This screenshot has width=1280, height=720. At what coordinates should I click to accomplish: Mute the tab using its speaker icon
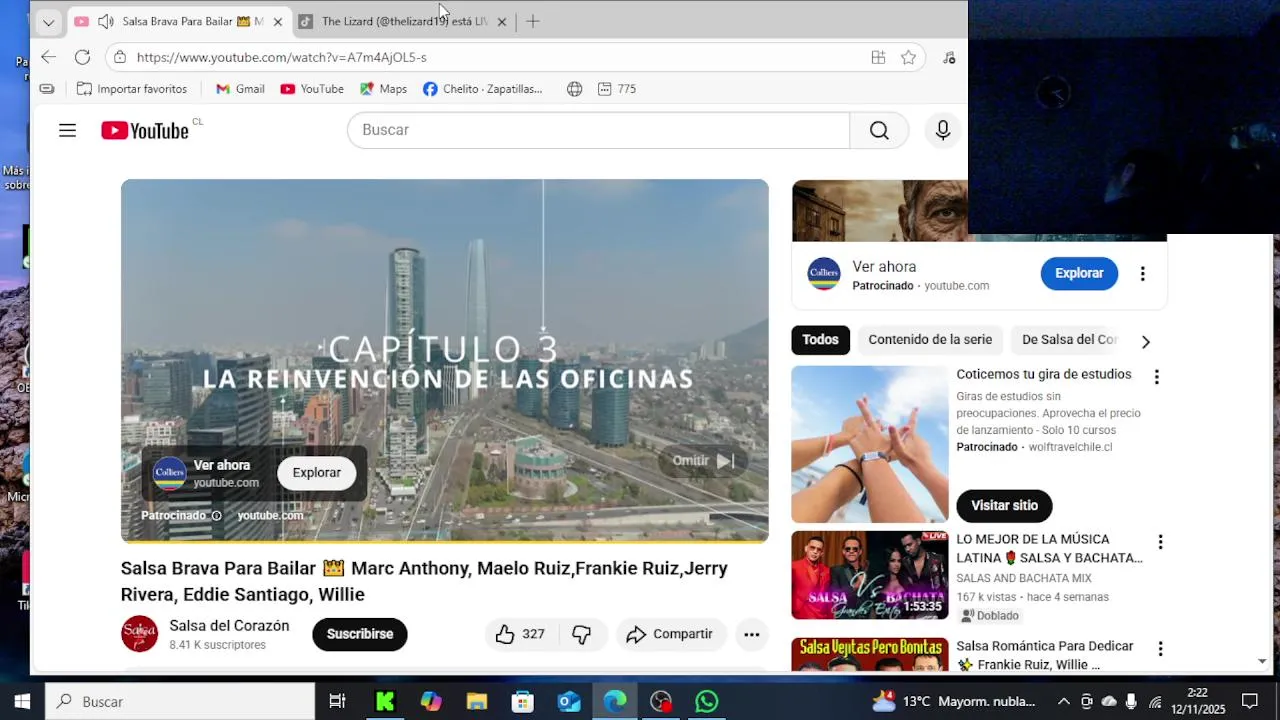point(105,21)
